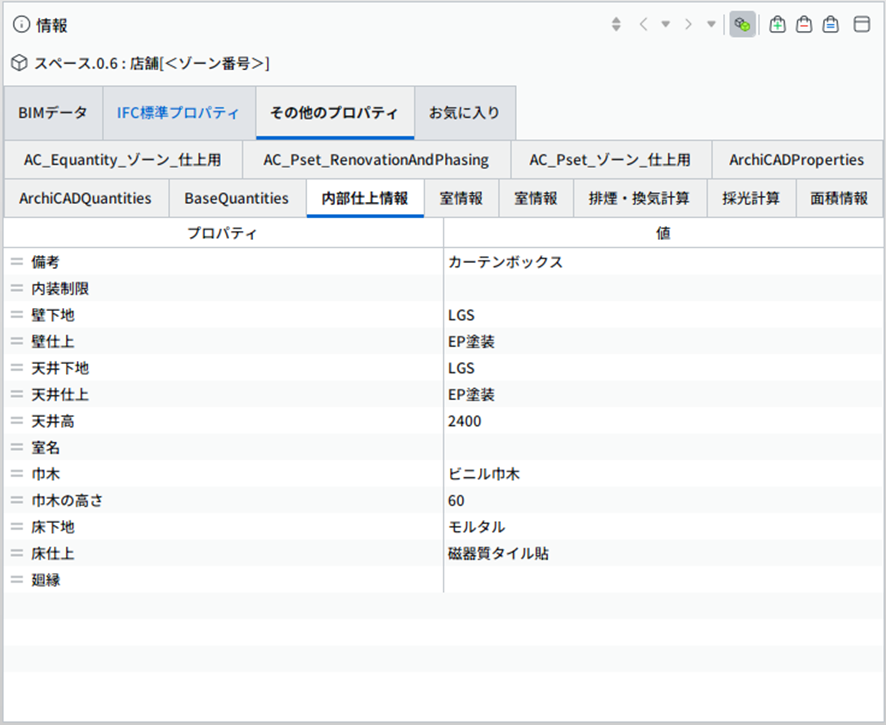Select the モルタル value

tap(477, 527)
